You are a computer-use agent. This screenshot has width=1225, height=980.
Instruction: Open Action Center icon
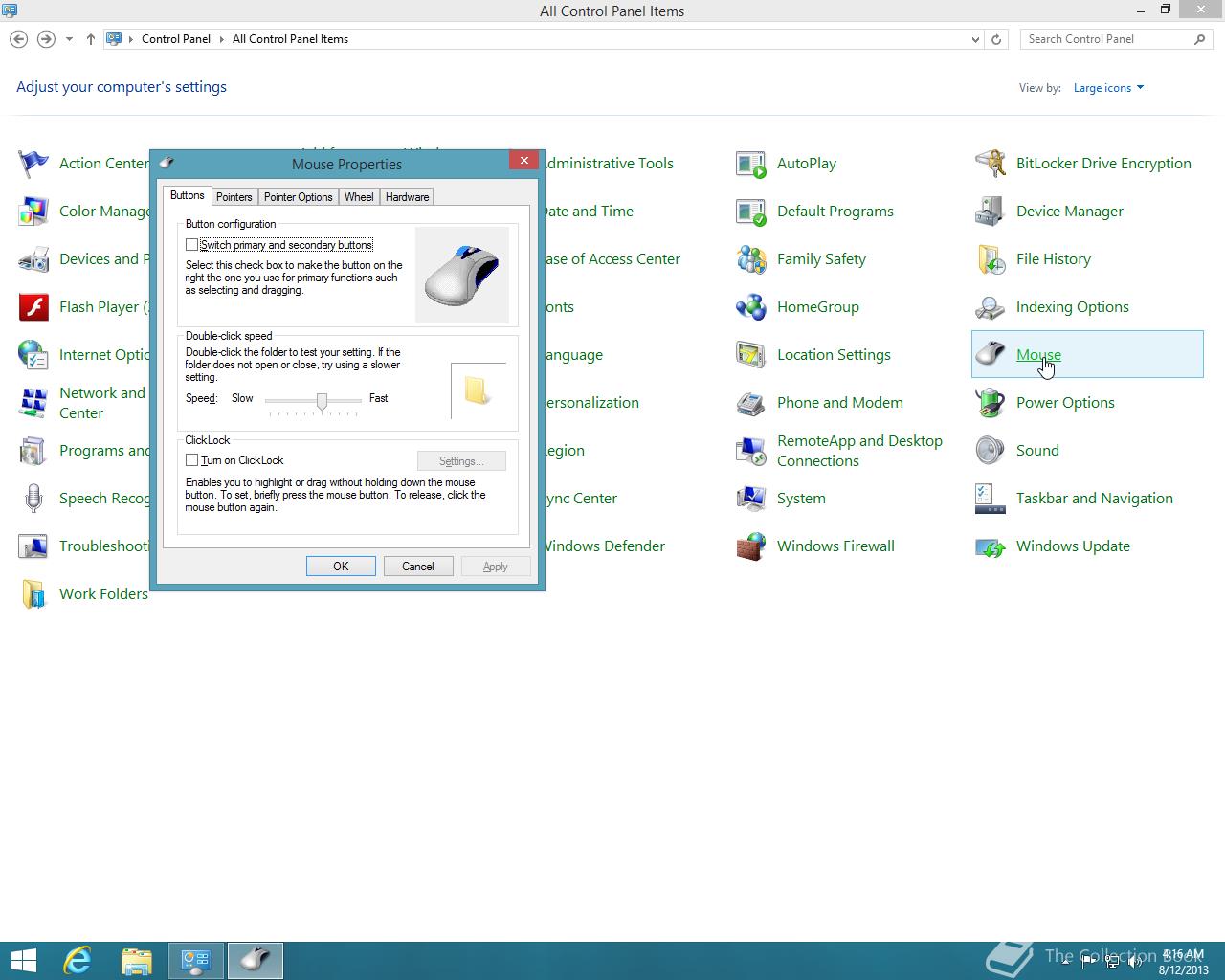pos(33,164)
